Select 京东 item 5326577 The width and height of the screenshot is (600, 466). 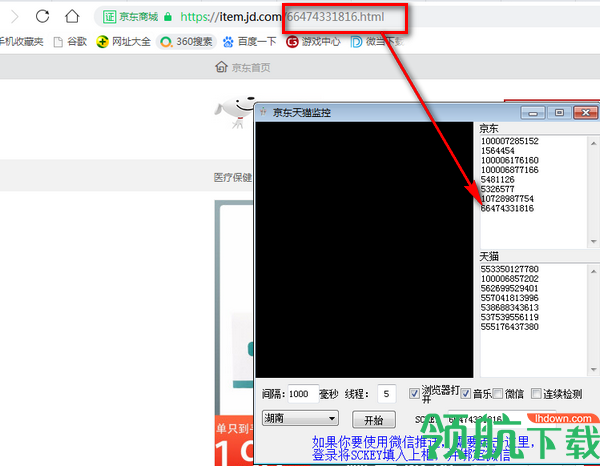498,189
